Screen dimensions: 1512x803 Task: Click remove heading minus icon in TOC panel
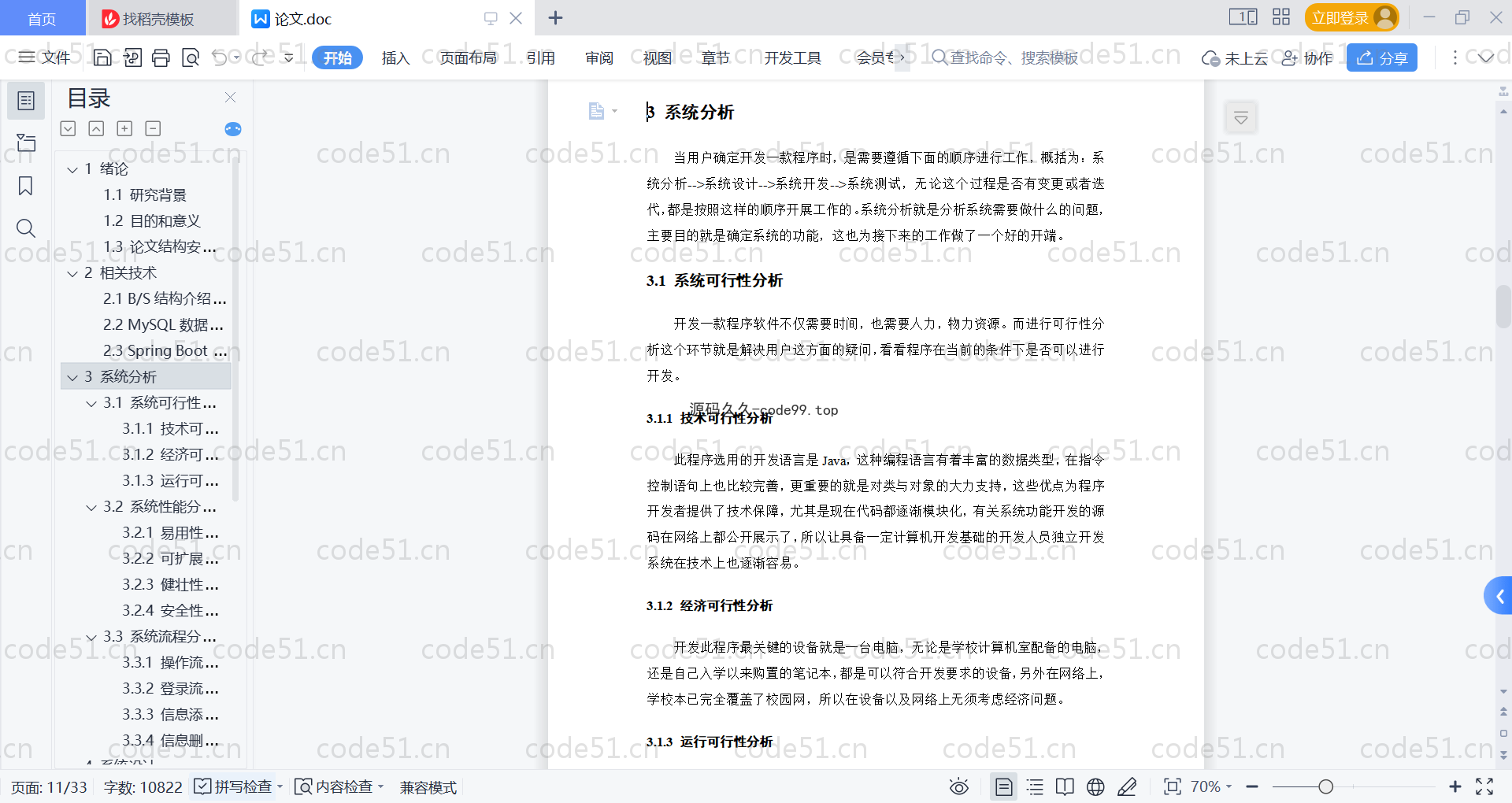[x=153, y=128]
